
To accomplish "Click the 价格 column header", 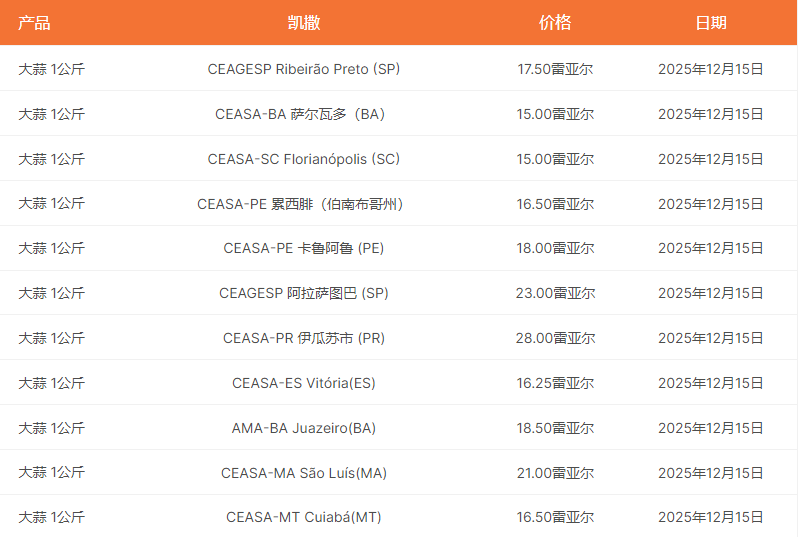I will [x=555, y=23].
